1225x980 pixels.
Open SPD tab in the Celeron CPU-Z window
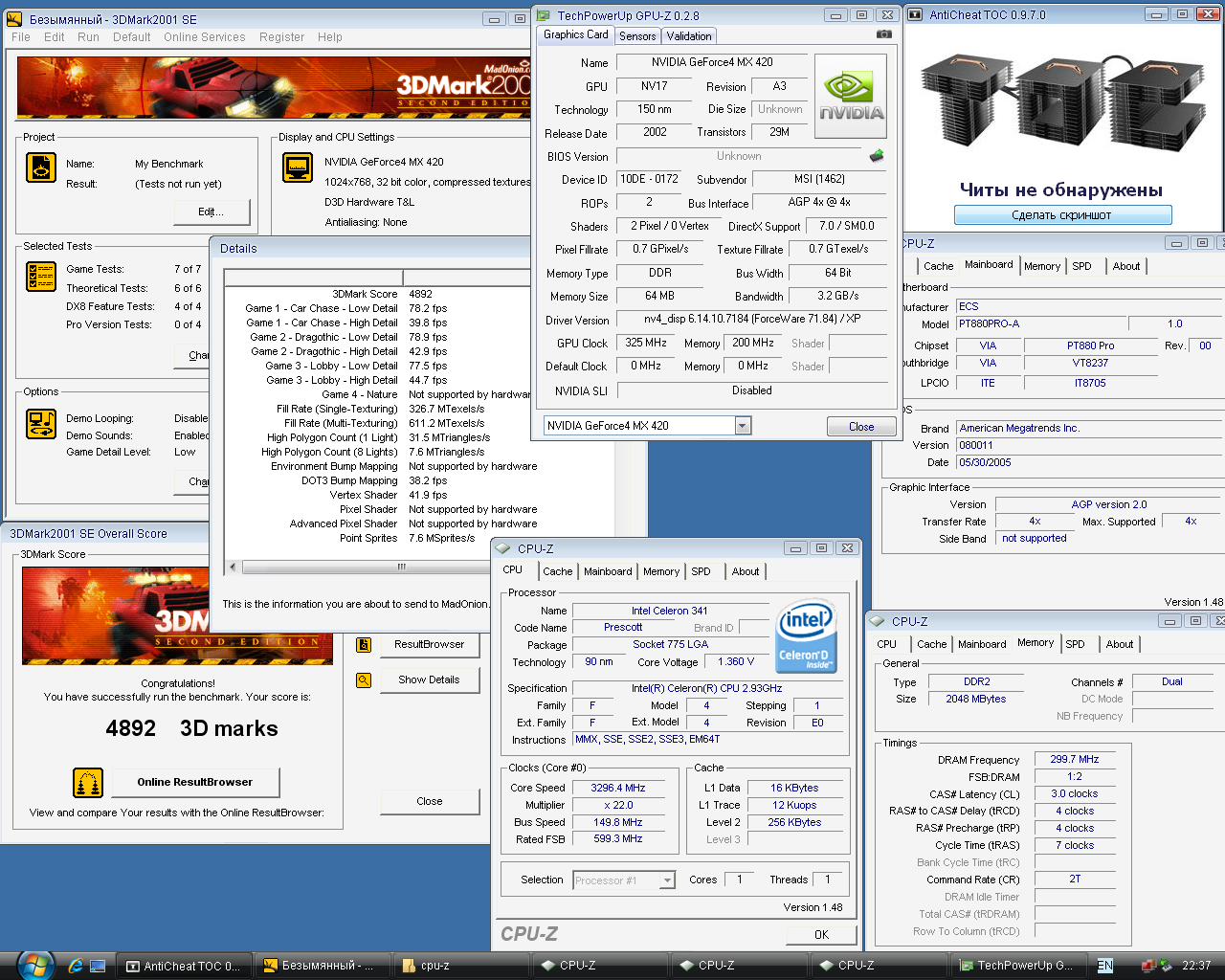(702, 571)
